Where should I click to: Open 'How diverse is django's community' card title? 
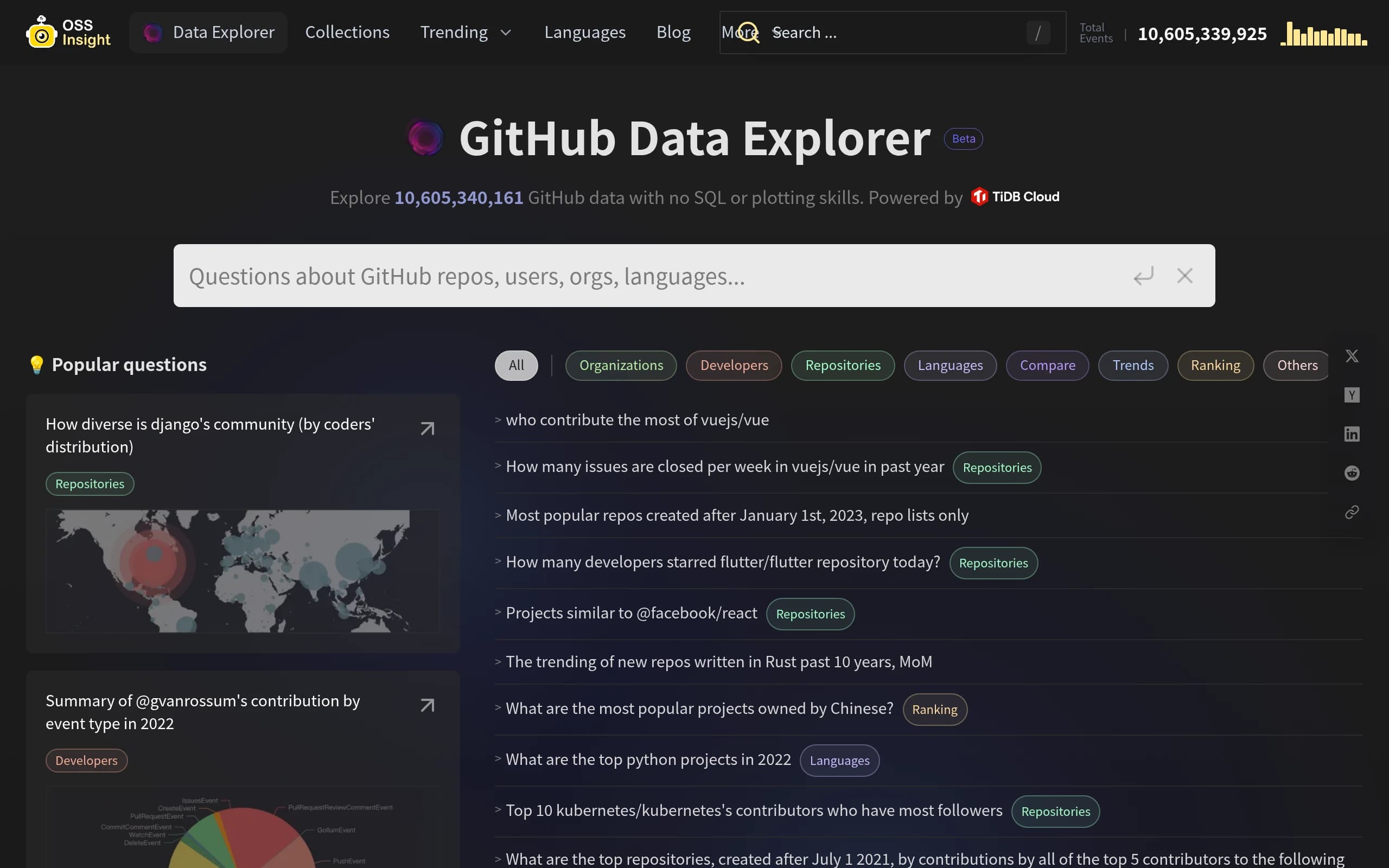pos(210,435)
